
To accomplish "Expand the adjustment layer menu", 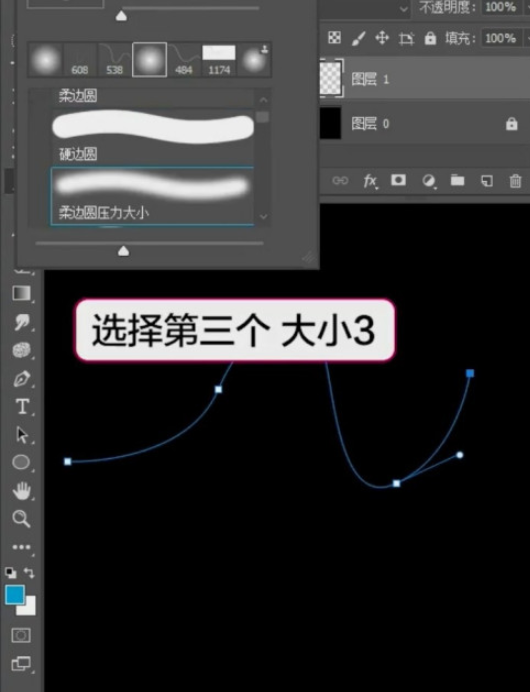I will point(428,181).
